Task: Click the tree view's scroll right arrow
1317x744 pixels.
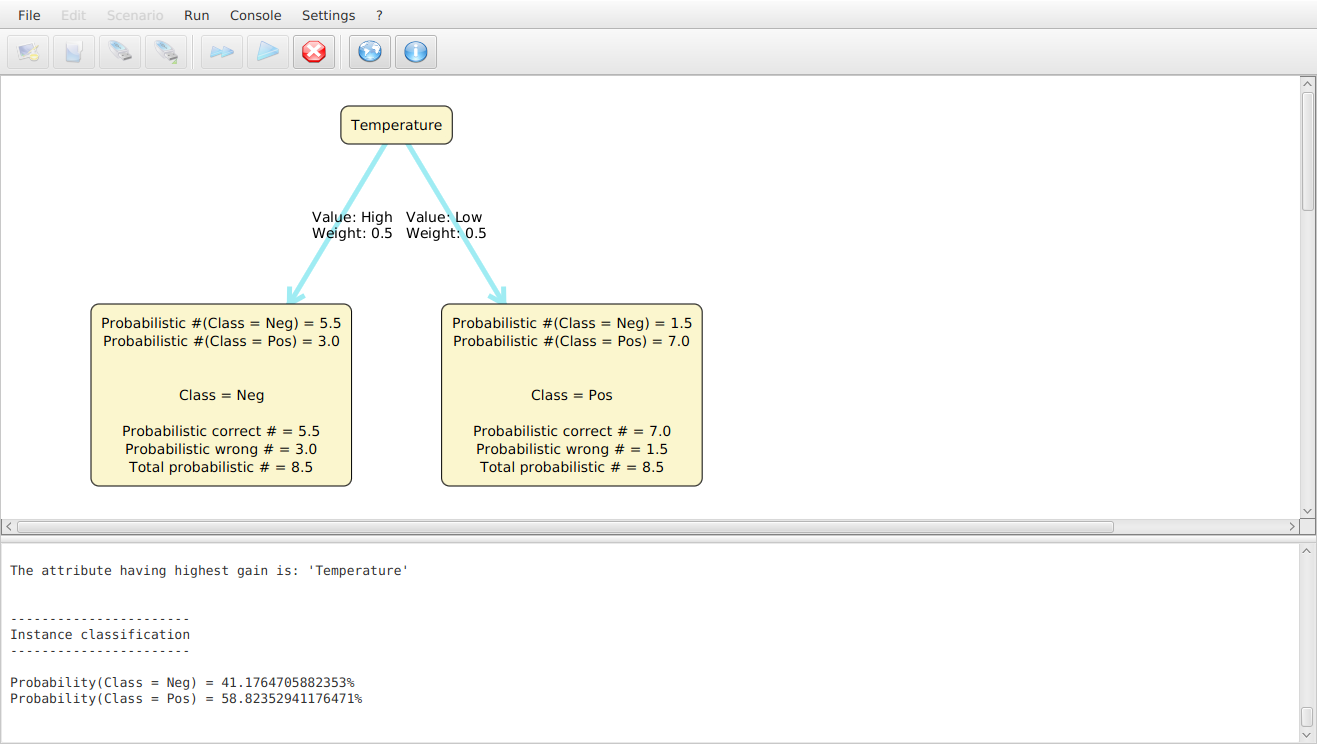Action: (1292, 526)
